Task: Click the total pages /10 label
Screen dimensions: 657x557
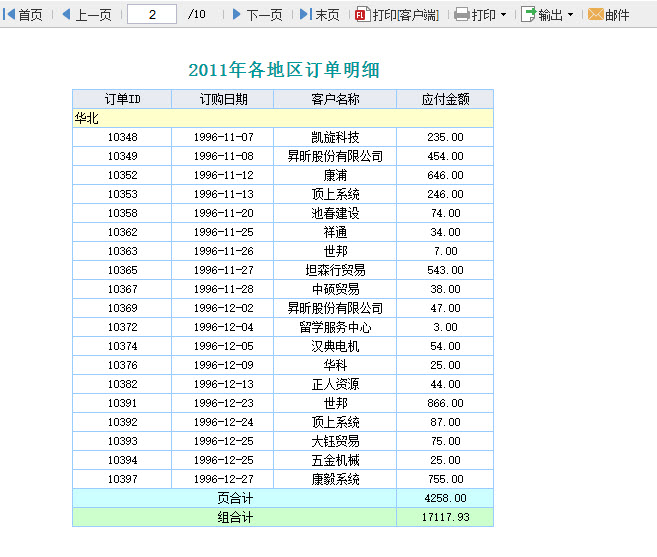Action: (x=197, y=15)
